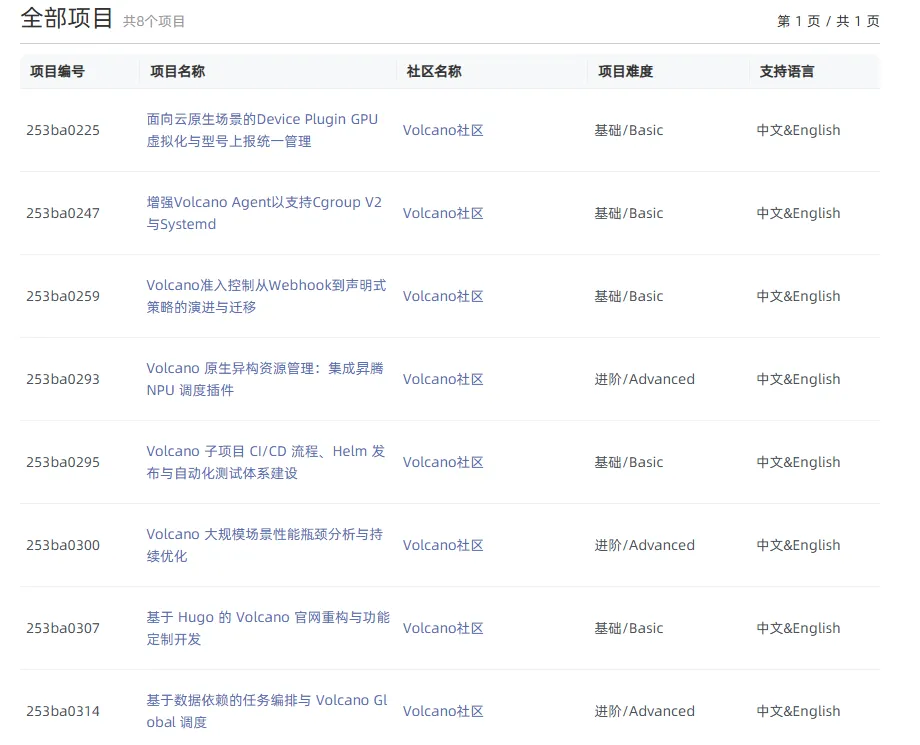Click 基础/Basic difficulty in row 253ba0225
920x745 pixels.
628,130
